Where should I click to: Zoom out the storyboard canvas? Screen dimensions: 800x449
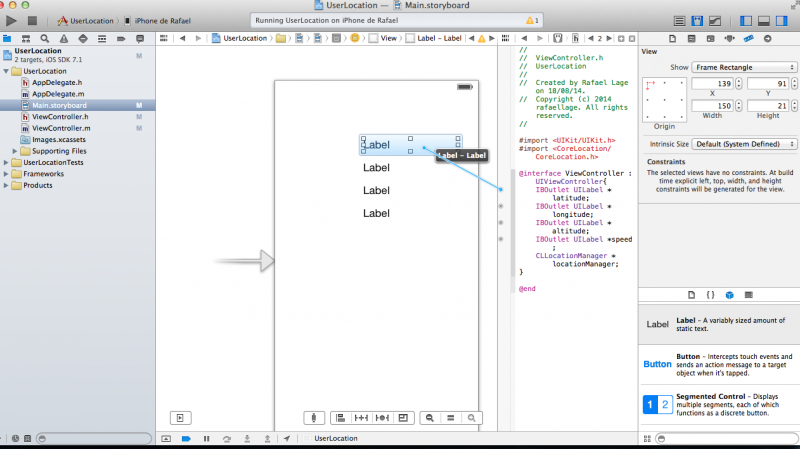point(430,418)
